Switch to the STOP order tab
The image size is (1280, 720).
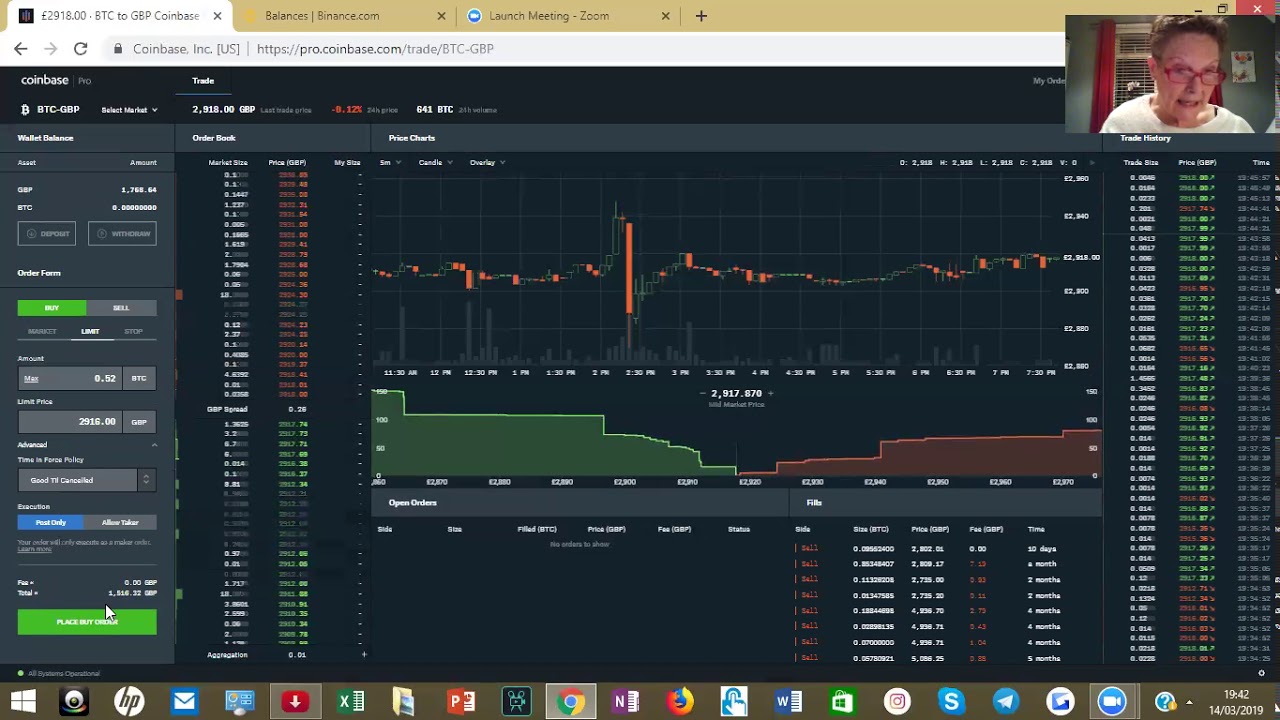point(133,331)
